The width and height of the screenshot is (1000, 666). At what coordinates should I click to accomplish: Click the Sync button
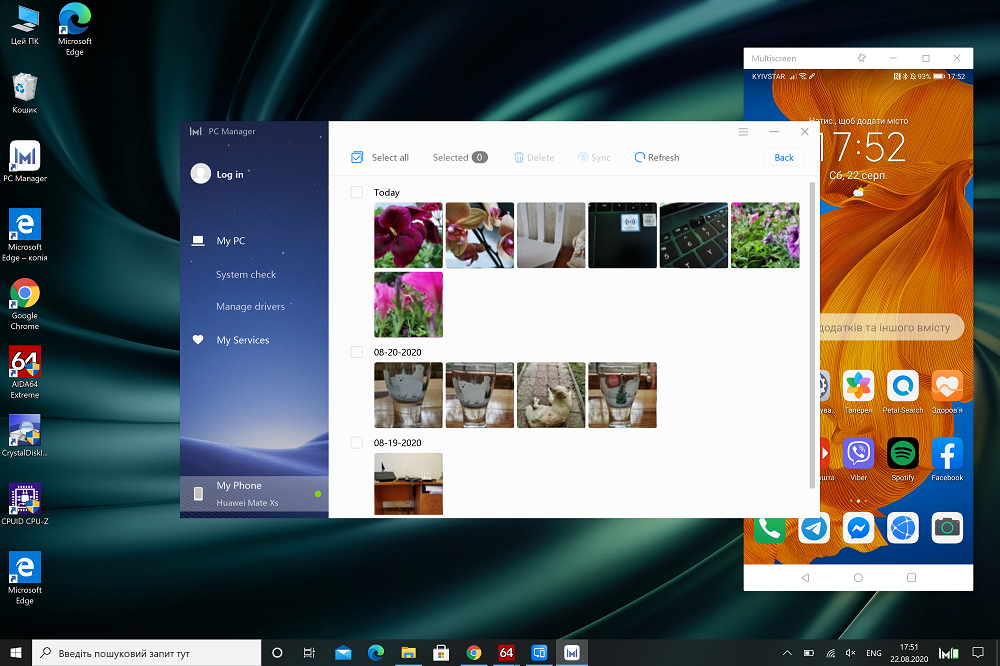[x=594, y=157]
